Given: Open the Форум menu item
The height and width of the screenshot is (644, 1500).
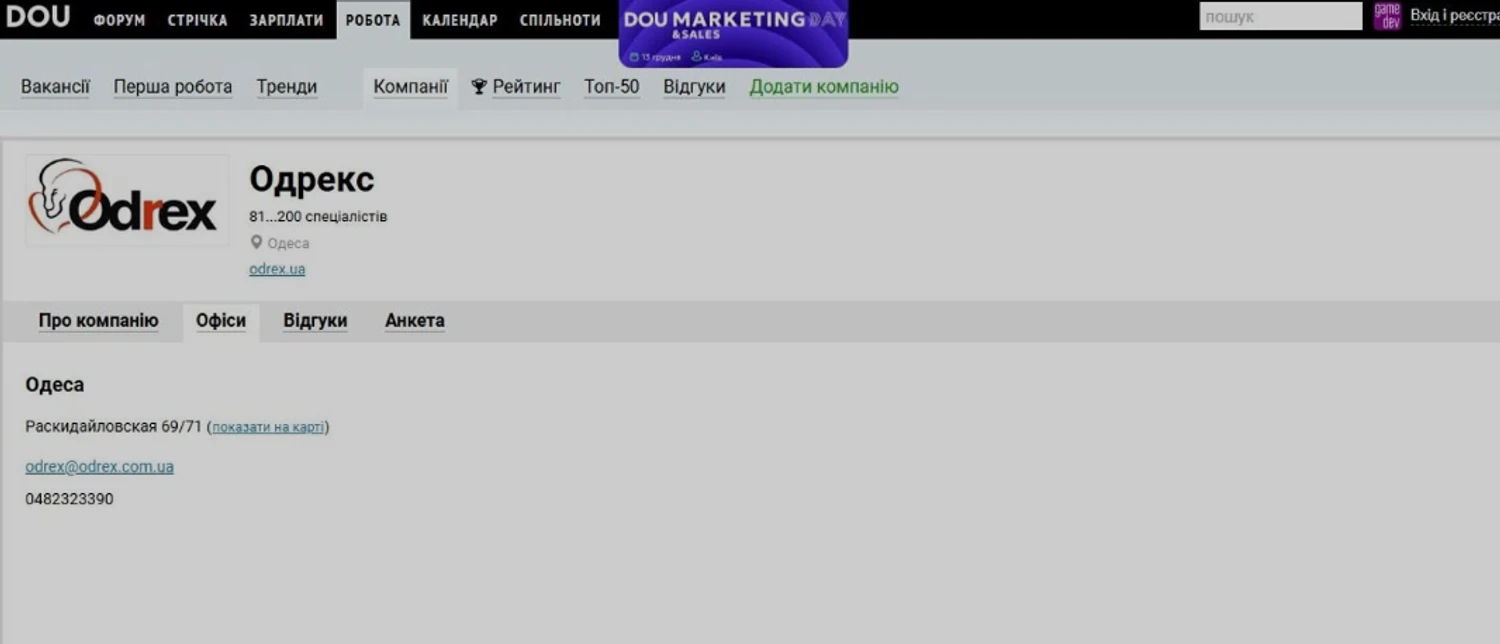Looking at the screenshot, I should point(119,20).
